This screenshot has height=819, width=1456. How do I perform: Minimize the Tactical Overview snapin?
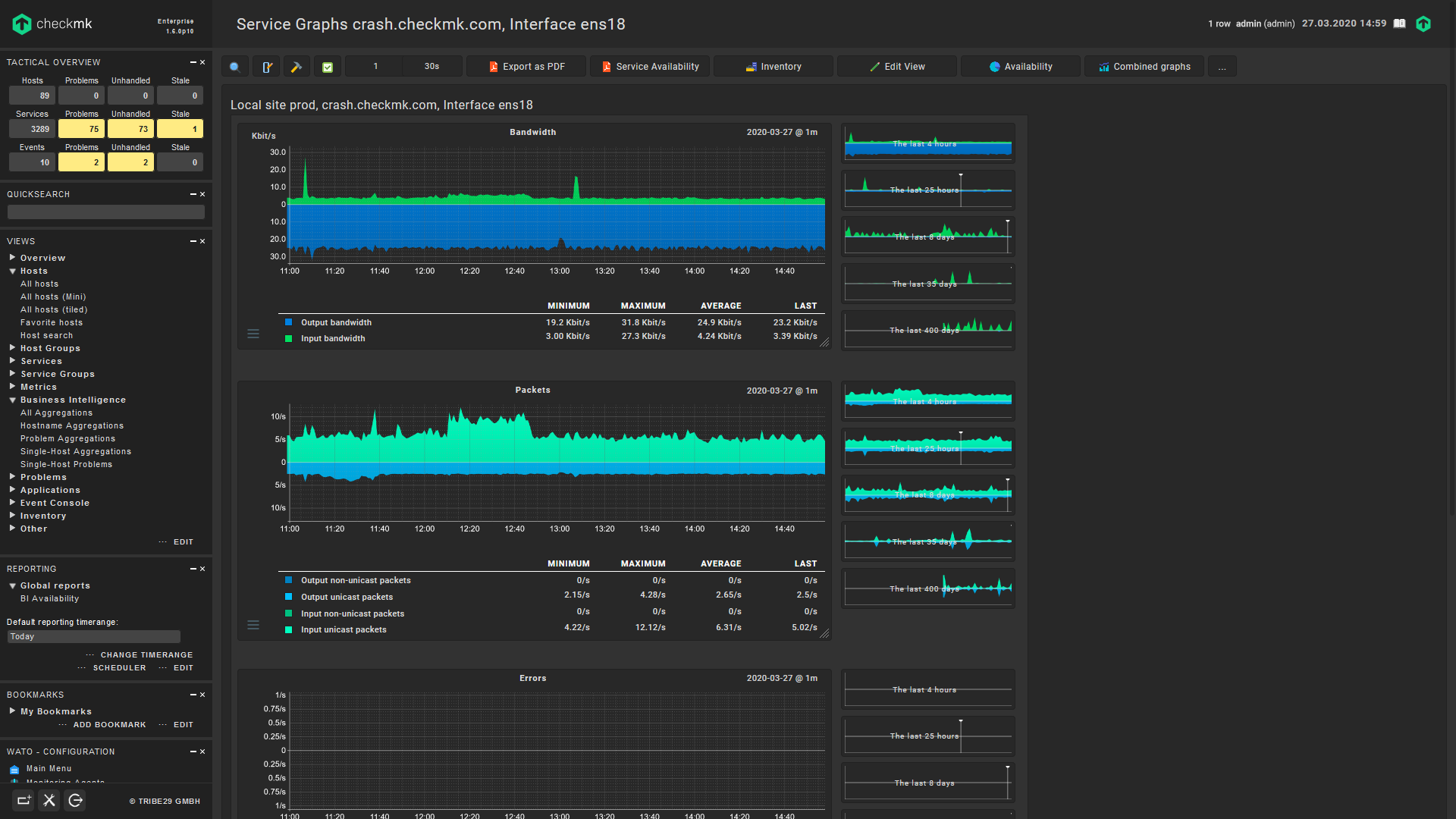coord(193,62)
